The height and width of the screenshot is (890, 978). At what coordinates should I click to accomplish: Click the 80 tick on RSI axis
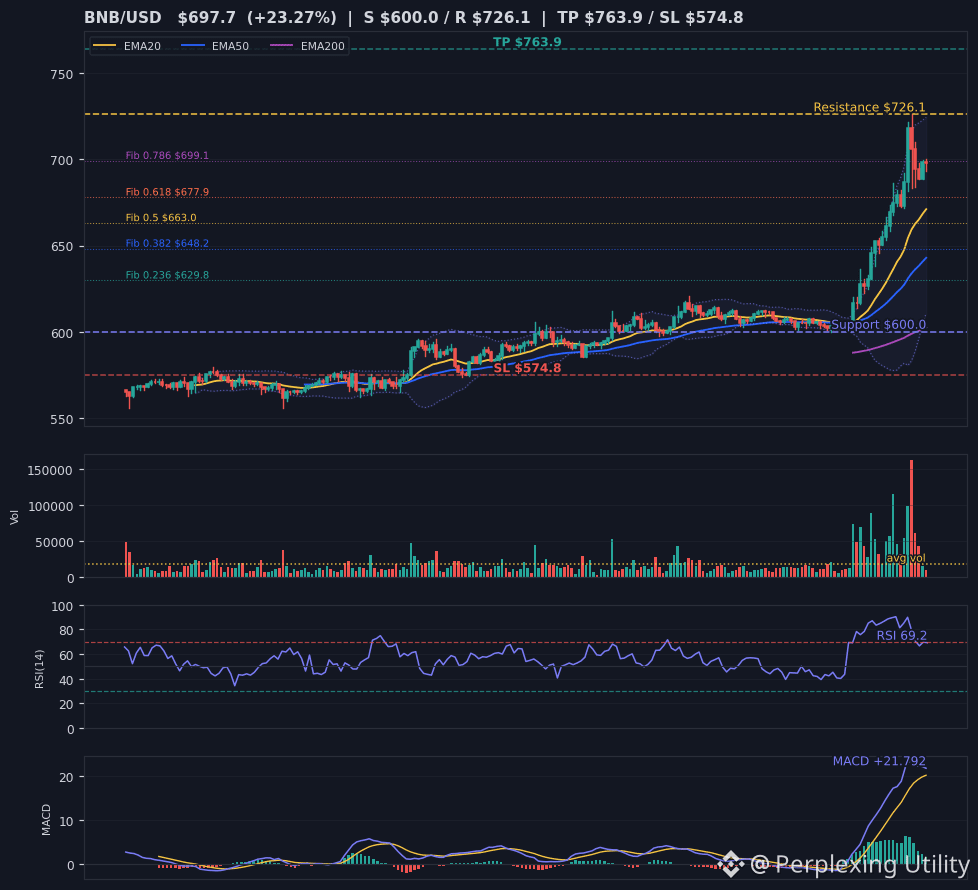(66, 631)
